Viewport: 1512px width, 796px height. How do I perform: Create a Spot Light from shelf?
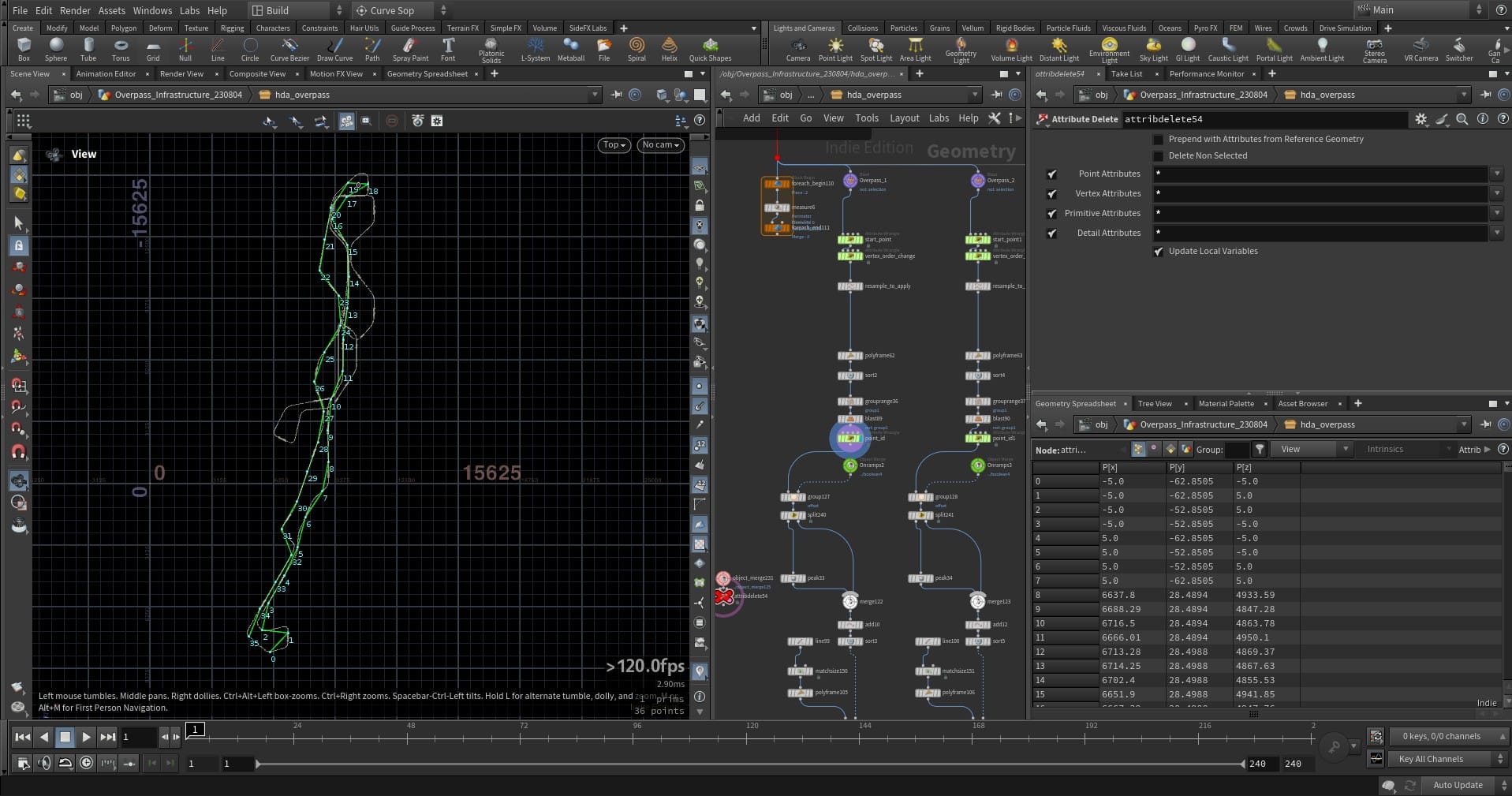click(875, 49)
